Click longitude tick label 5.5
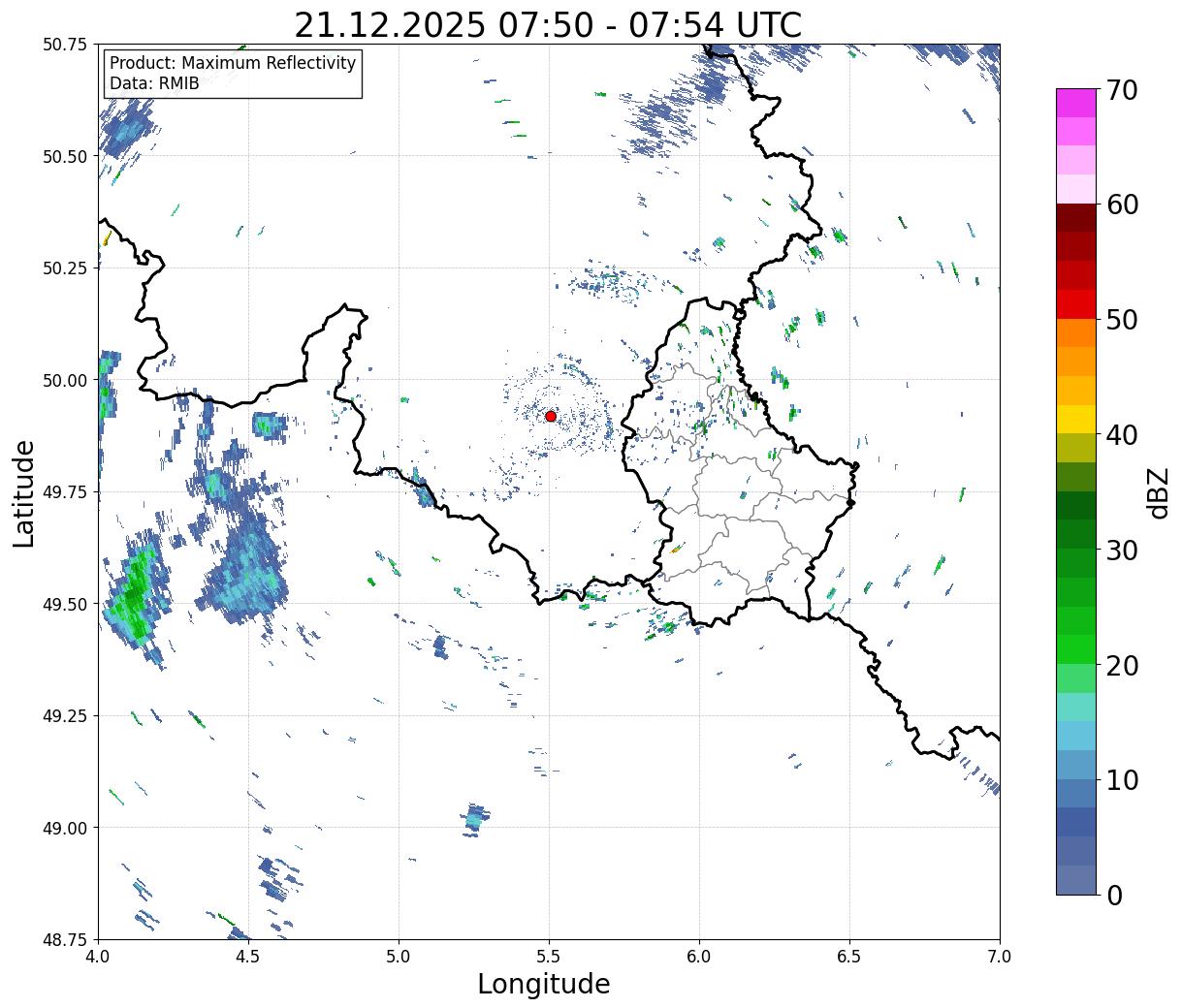Screen dimensions: 1182x1008 click(x=549, y=957)
